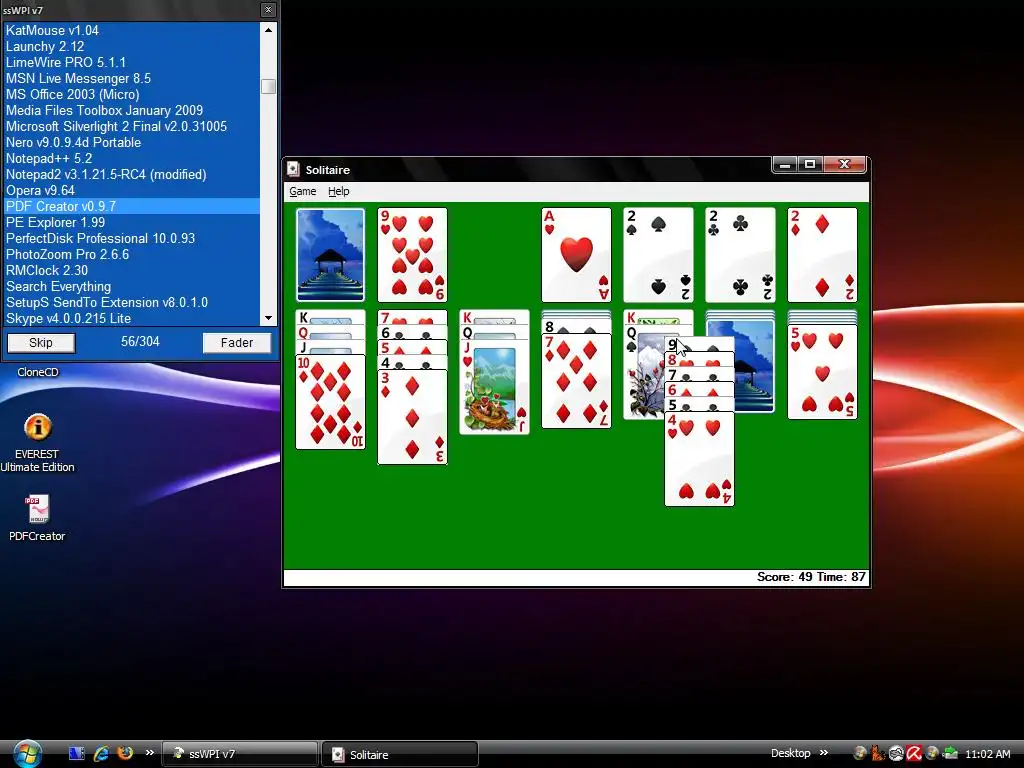Screen dimensions: 1024x768
Task: Click the taskbar clock showing 11:02 AM
Action: coord(987,754)
